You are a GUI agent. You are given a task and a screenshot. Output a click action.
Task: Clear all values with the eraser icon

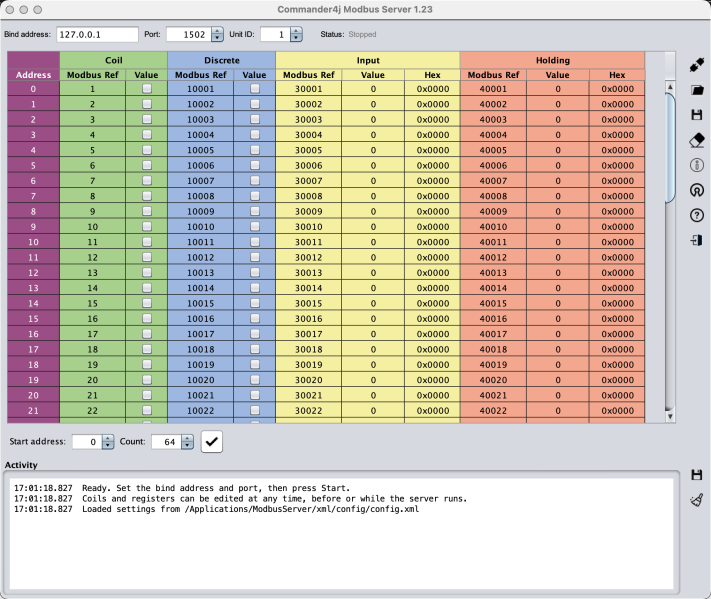pyautogui.click(x=696, y=141)
